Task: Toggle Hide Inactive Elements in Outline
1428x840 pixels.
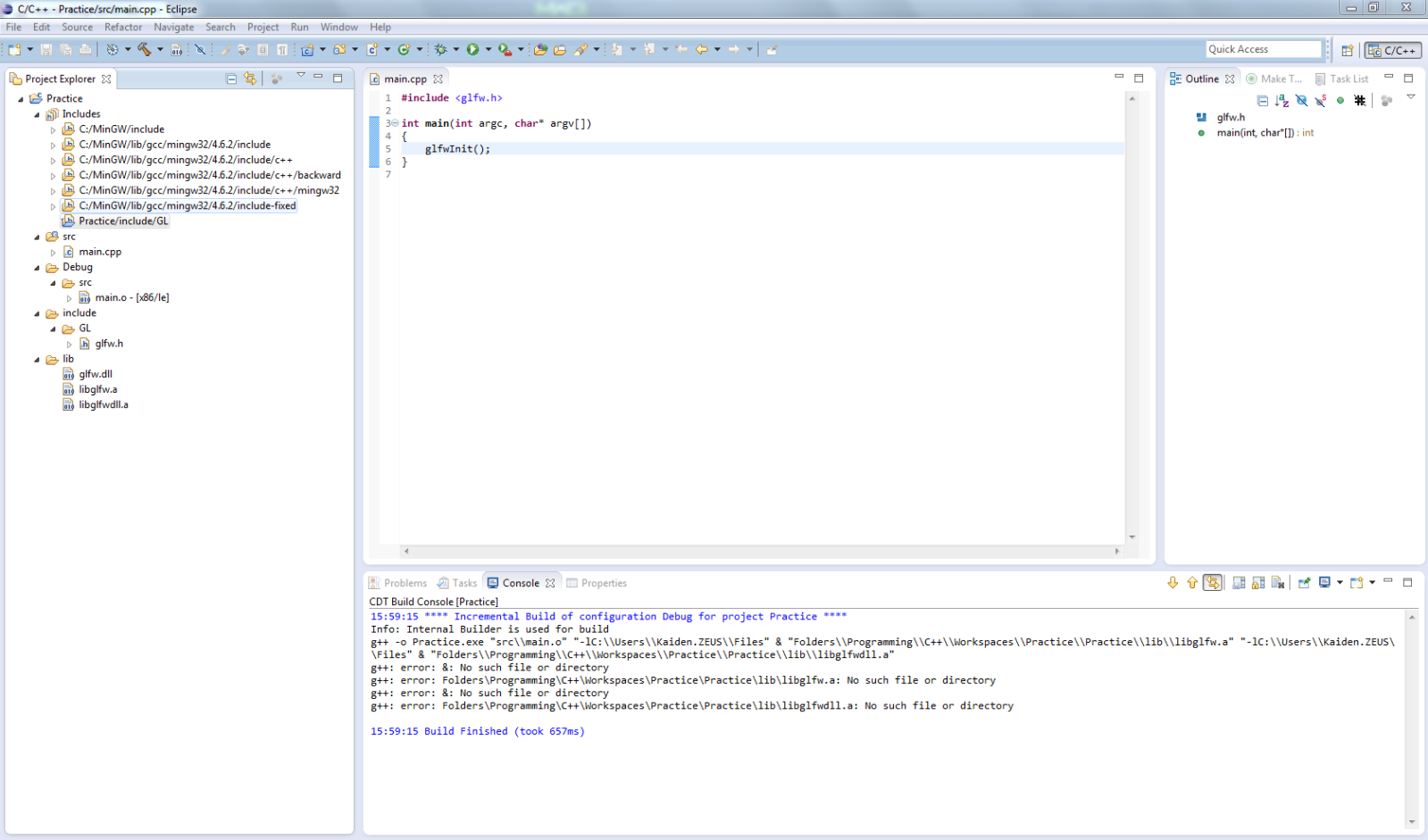Action: point(1360,101)
